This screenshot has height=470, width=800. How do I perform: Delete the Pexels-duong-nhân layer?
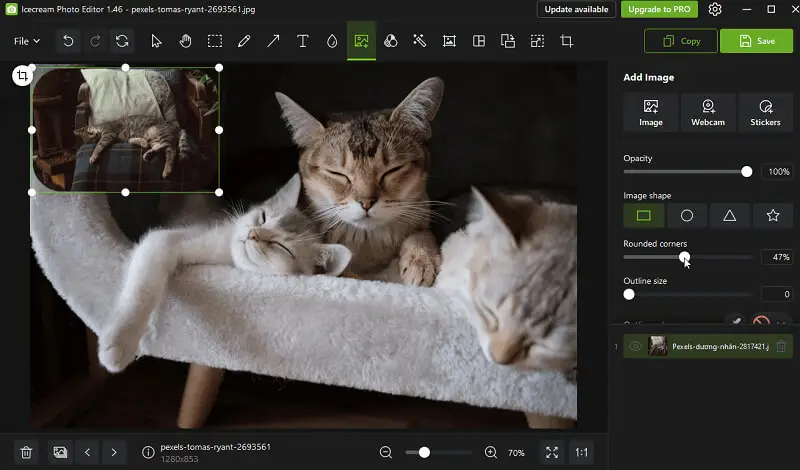point(781,347)
